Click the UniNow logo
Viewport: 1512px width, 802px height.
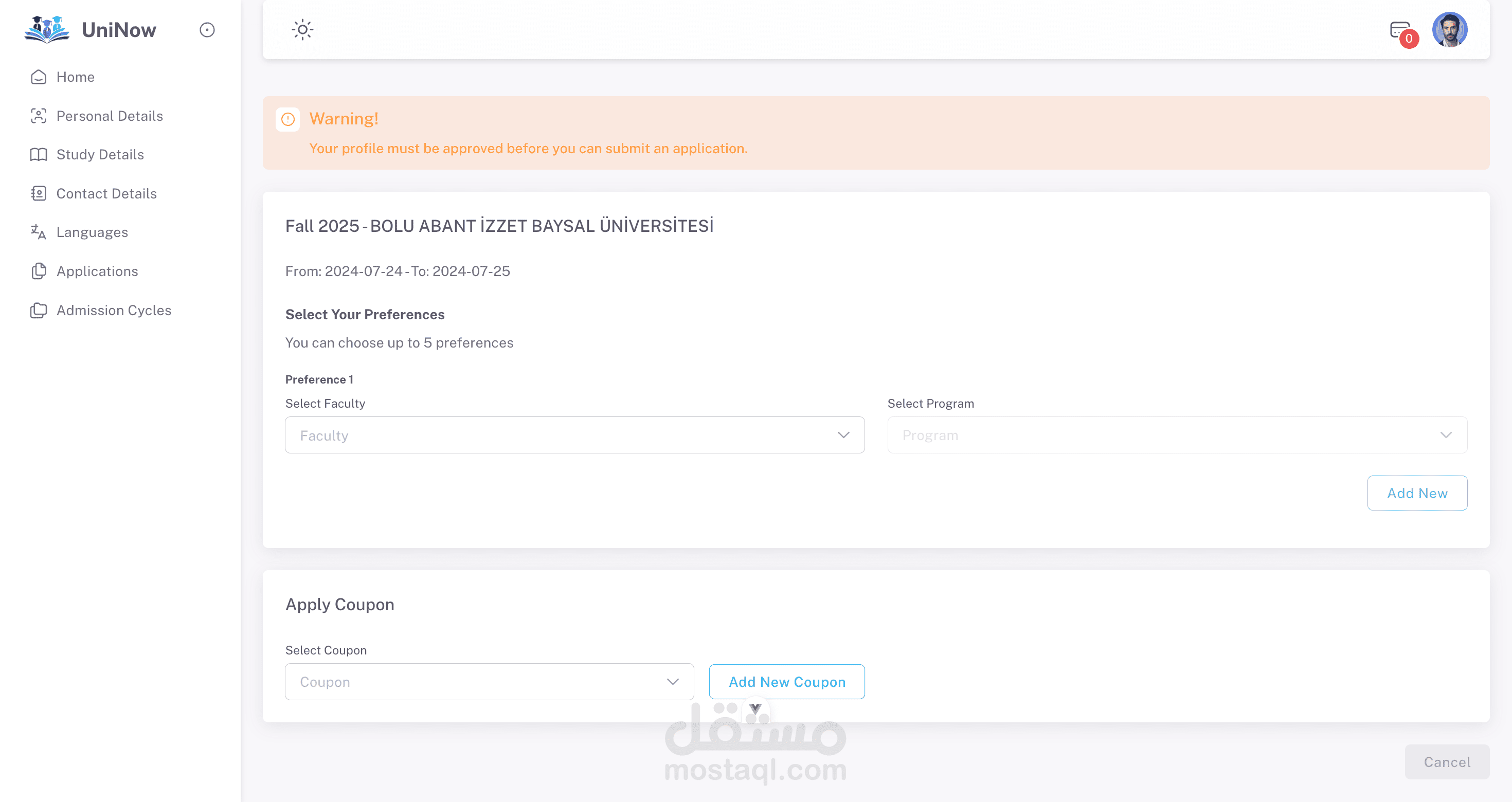tap(47, 29)
